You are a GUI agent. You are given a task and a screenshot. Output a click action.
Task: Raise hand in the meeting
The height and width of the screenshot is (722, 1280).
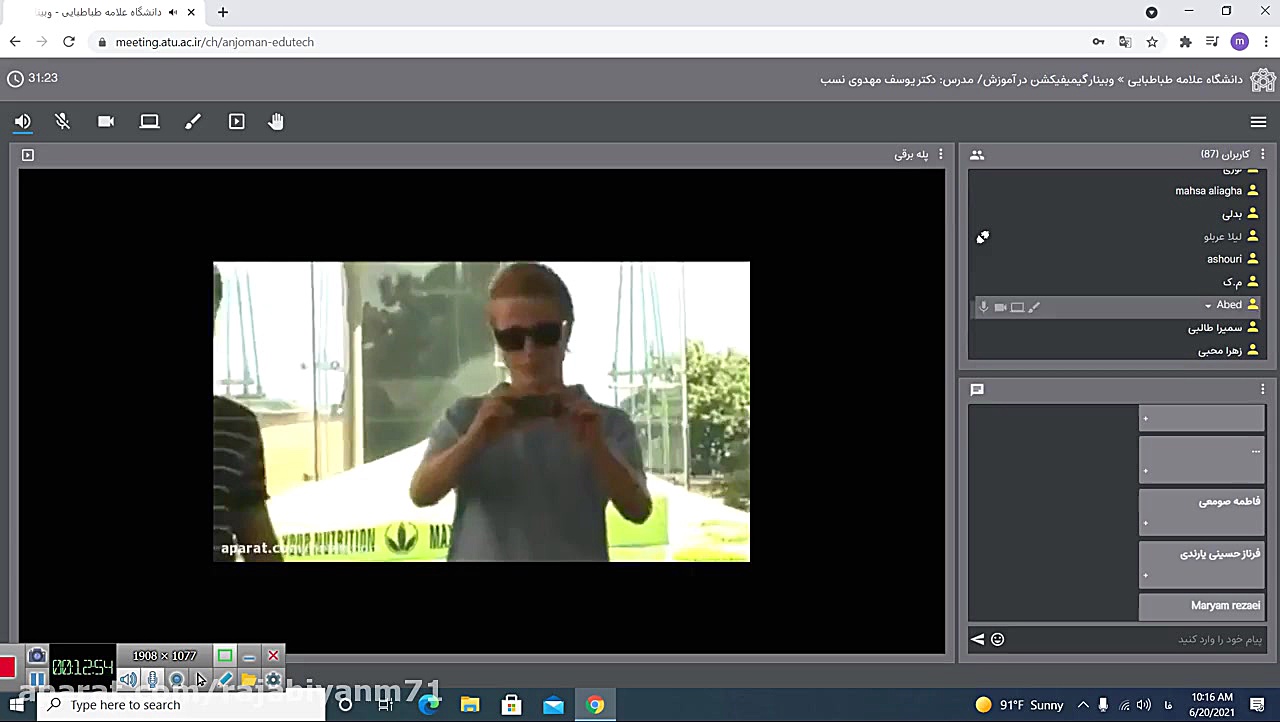tap(276, 122)
